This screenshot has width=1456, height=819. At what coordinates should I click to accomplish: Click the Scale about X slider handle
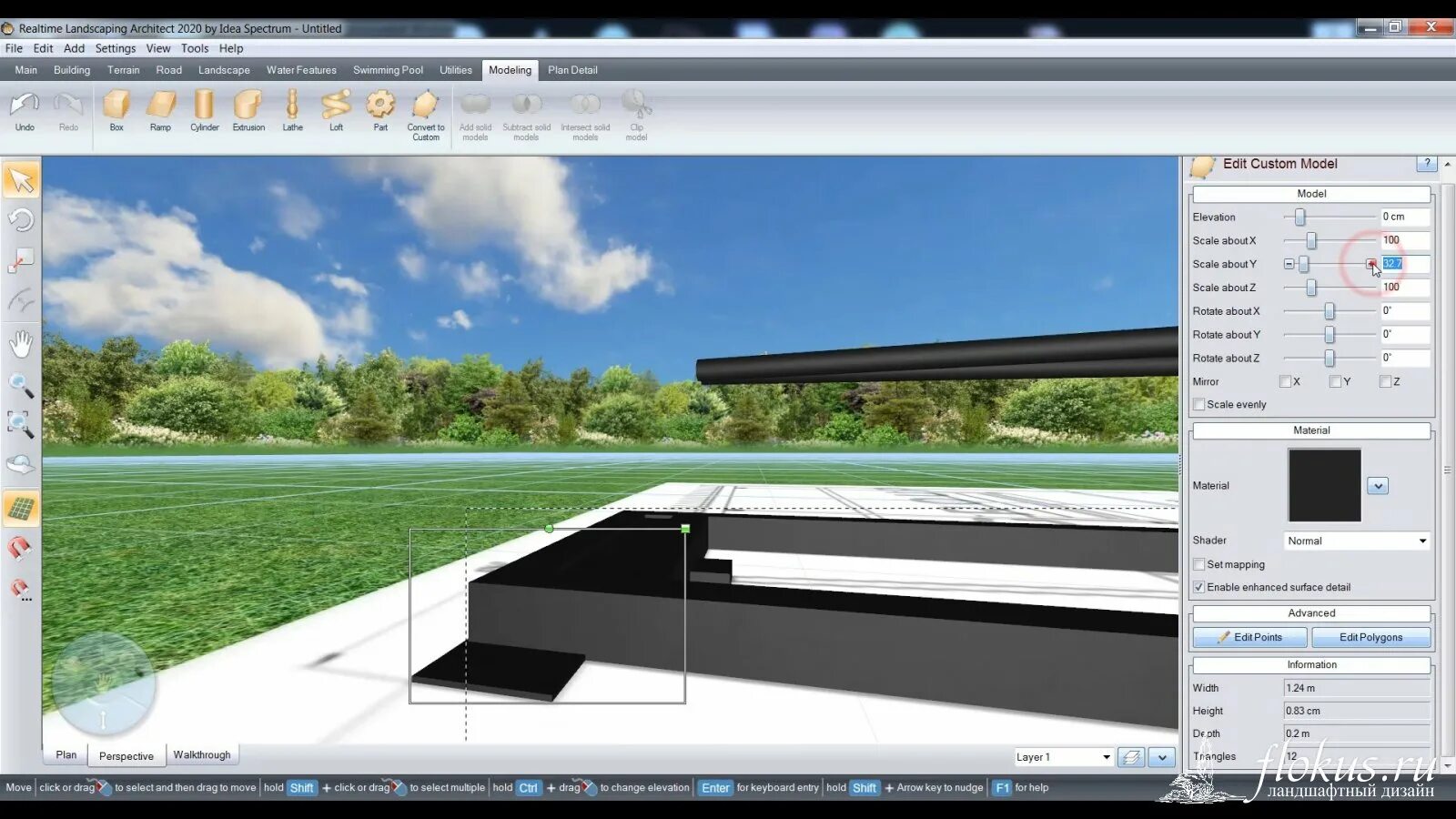click(x=1311, y=240)
